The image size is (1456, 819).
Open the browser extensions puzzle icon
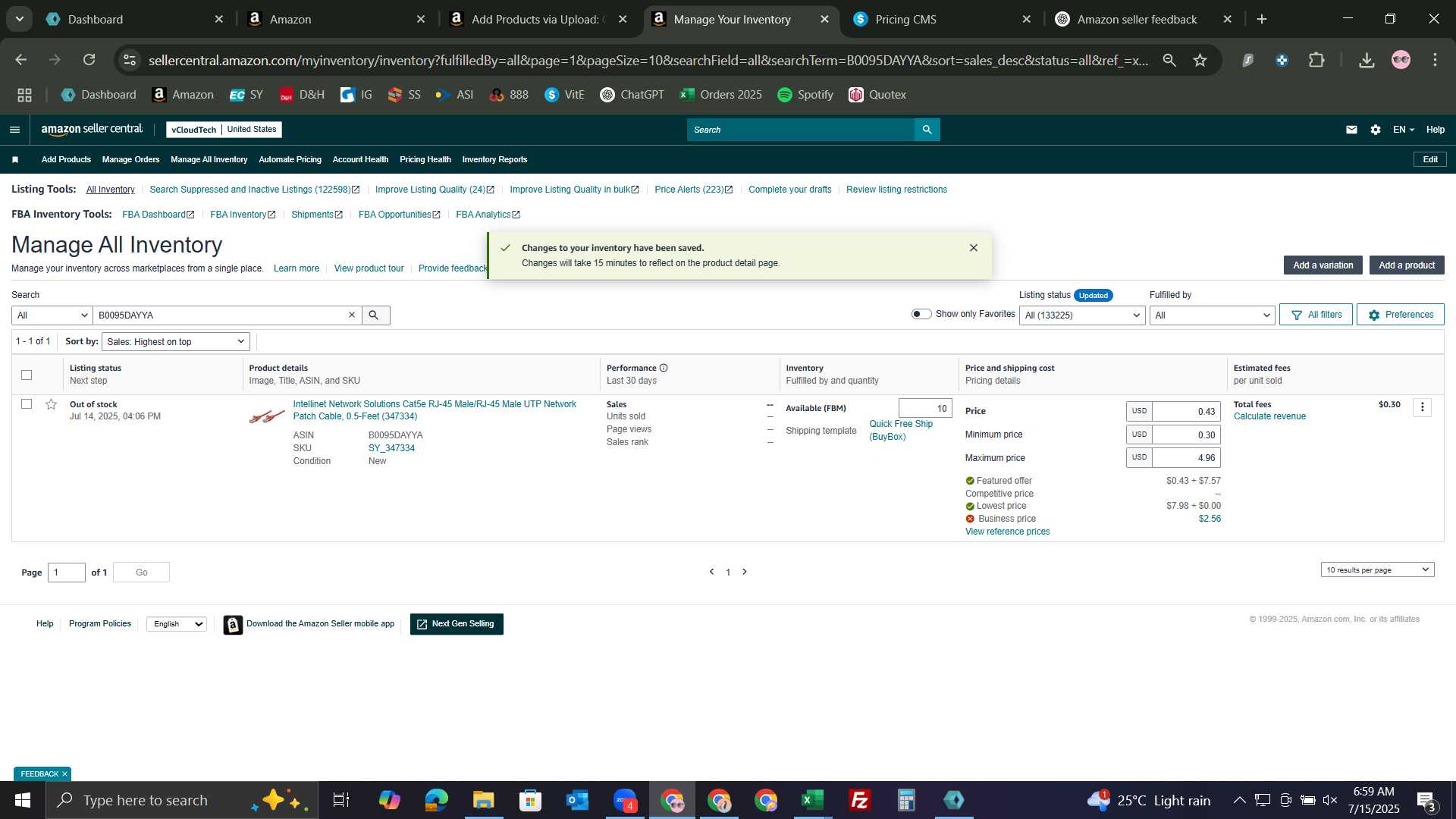point(1317,60)
